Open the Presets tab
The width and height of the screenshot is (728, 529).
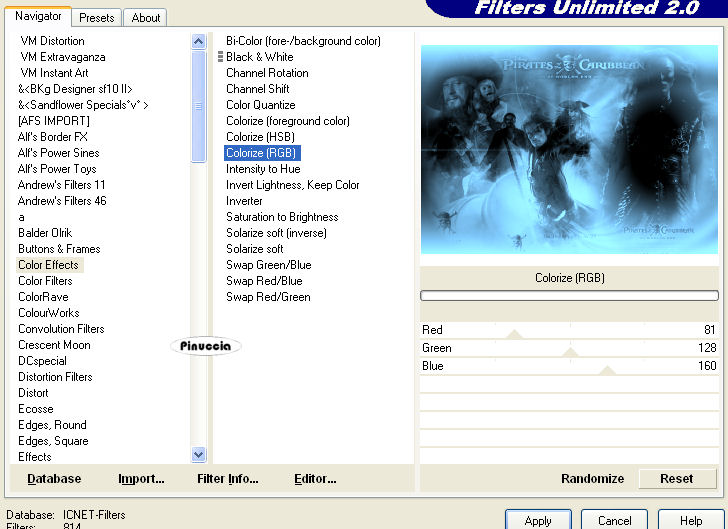click(x=97, y=18)
